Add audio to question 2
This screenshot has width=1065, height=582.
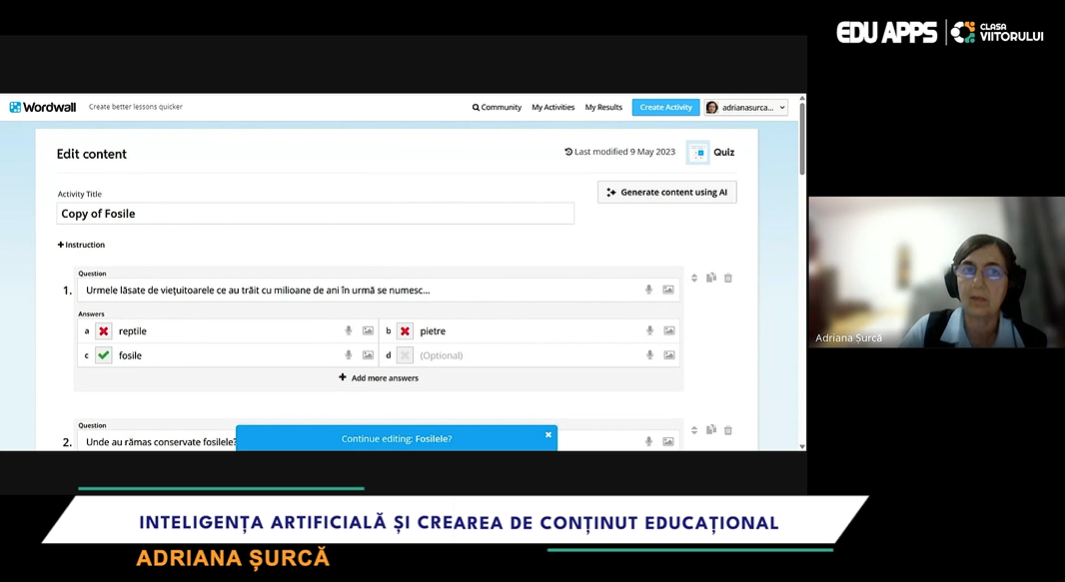coord(649,441)
